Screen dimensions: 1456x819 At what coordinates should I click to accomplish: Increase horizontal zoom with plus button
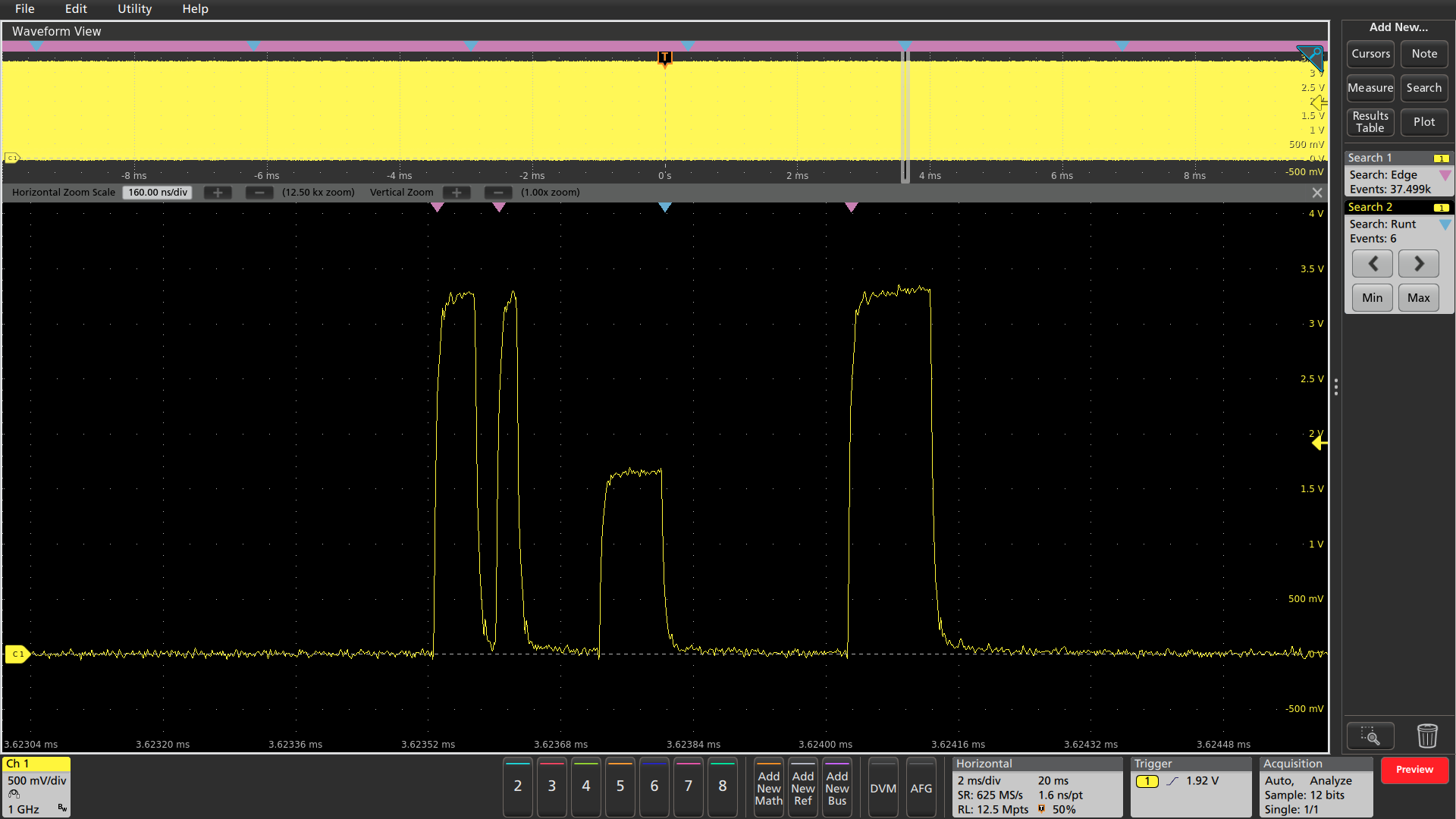coord(218,193)
